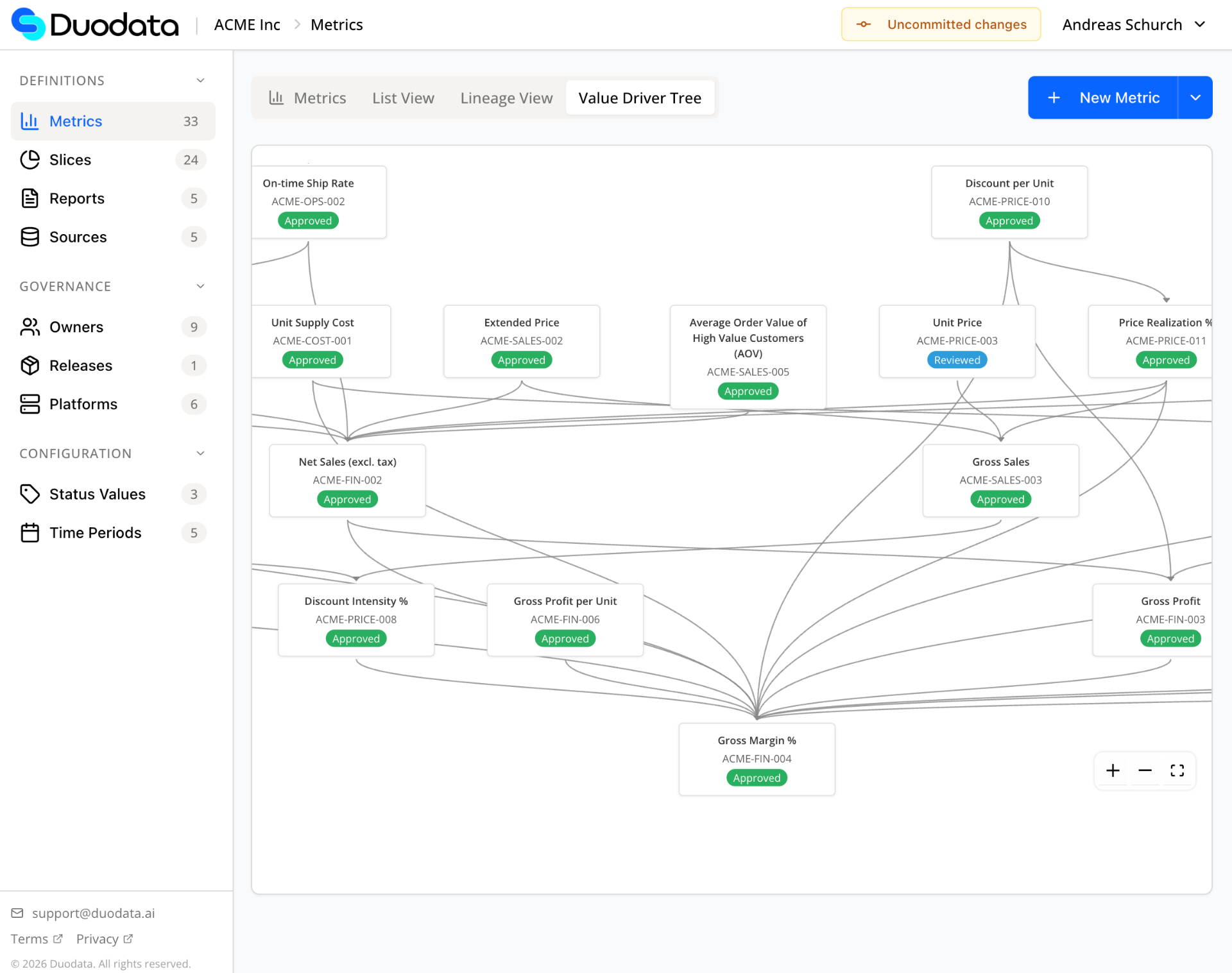Screen dimensions: 1232x973
Task: Click the Reports document icon
Action: pos(30,198)
